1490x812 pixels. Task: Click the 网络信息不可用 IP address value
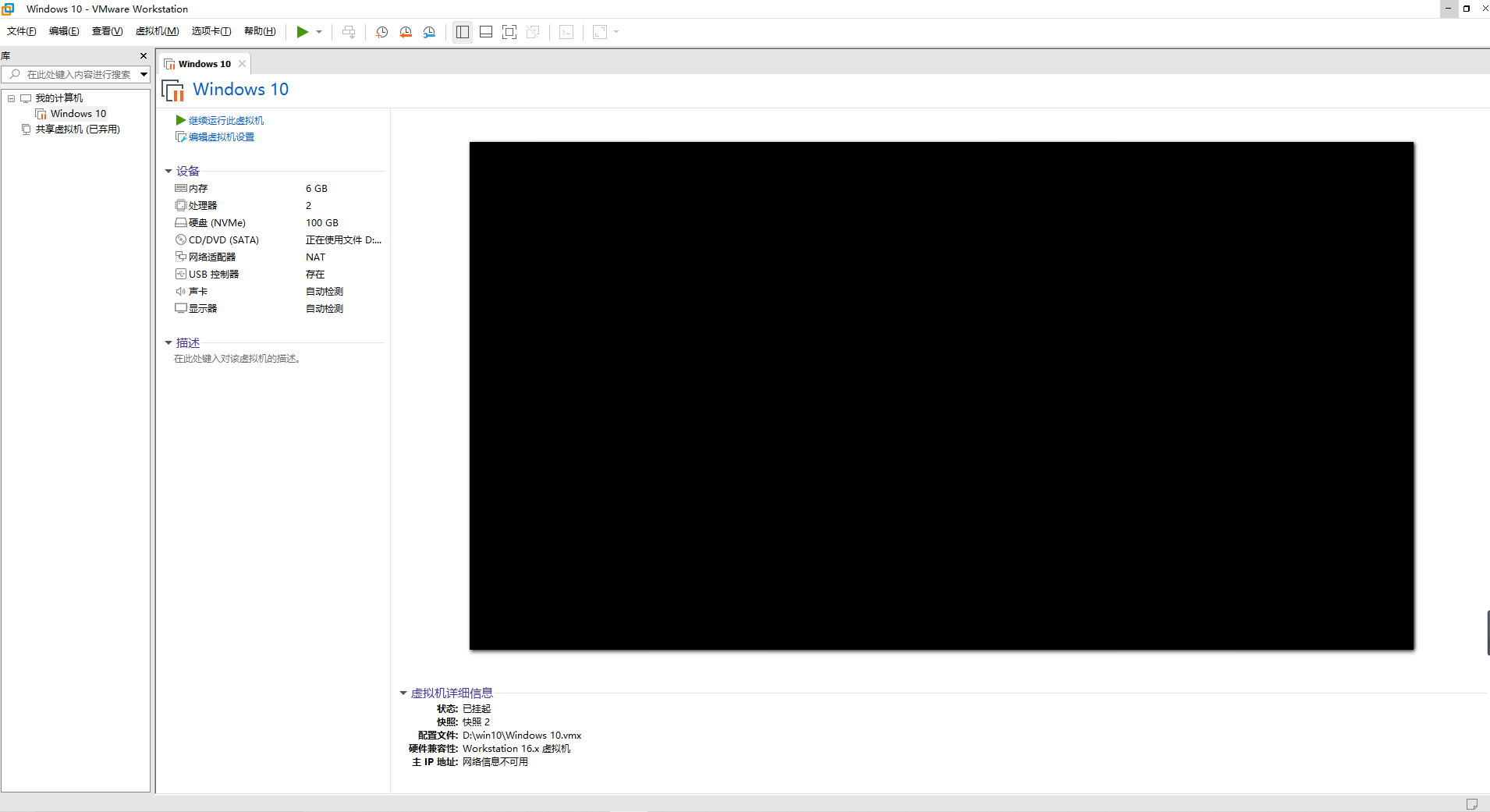click(495, 762)
